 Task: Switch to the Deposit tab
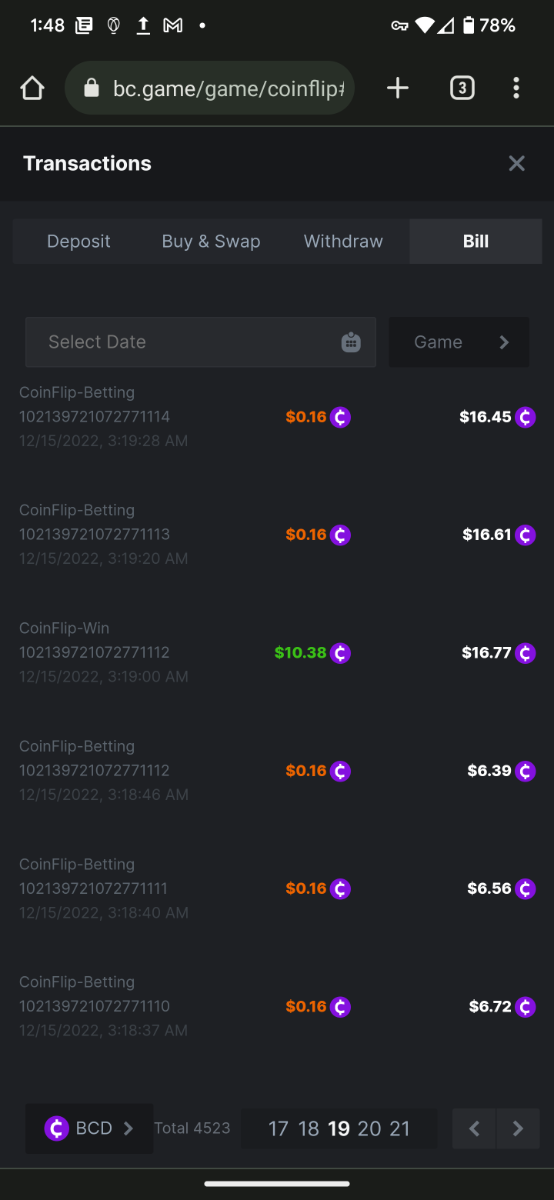point(79,241)
